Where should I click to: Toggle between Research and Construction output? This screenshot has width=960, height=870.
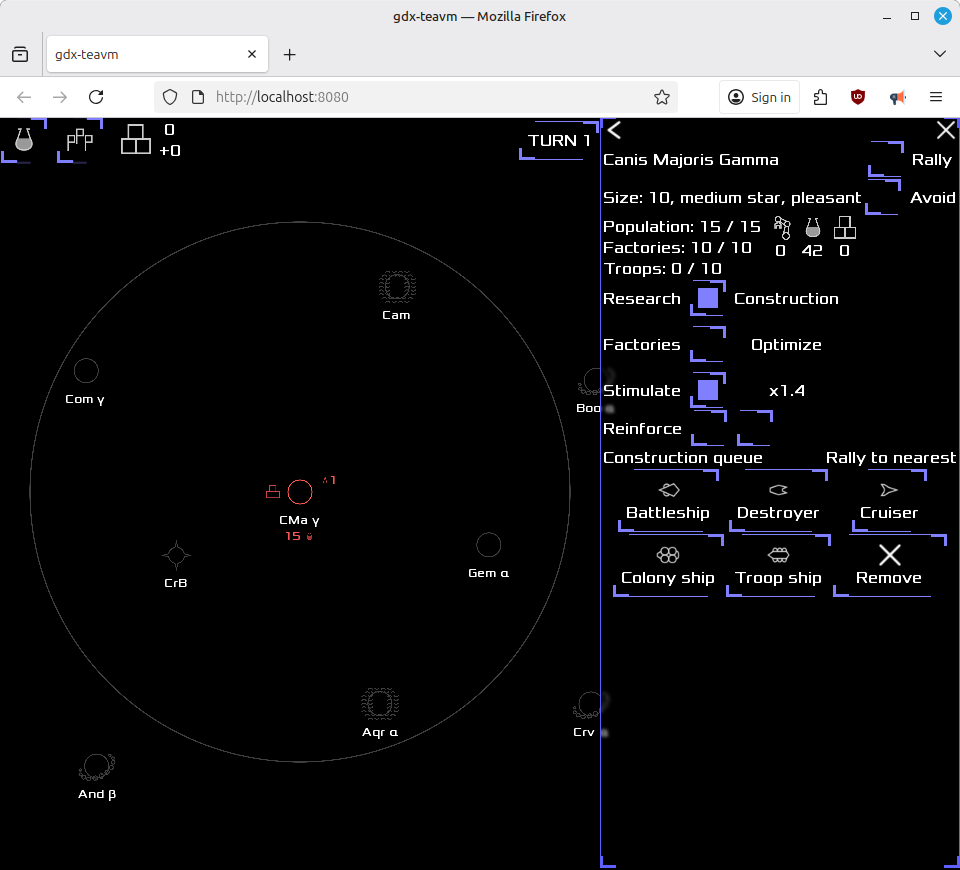[707, 297]
